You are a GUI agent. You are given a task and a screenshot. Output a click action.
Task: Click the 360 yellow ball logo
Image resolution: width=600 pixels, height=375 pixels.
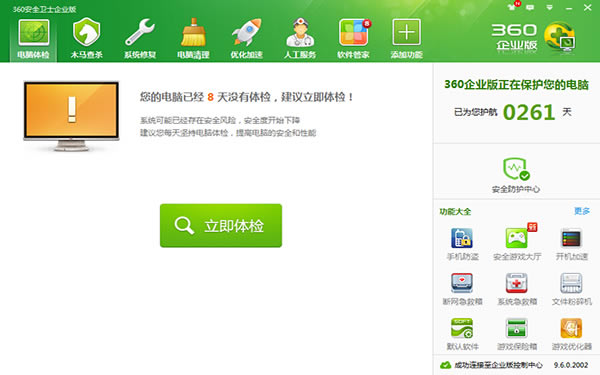tap(559, 37)
